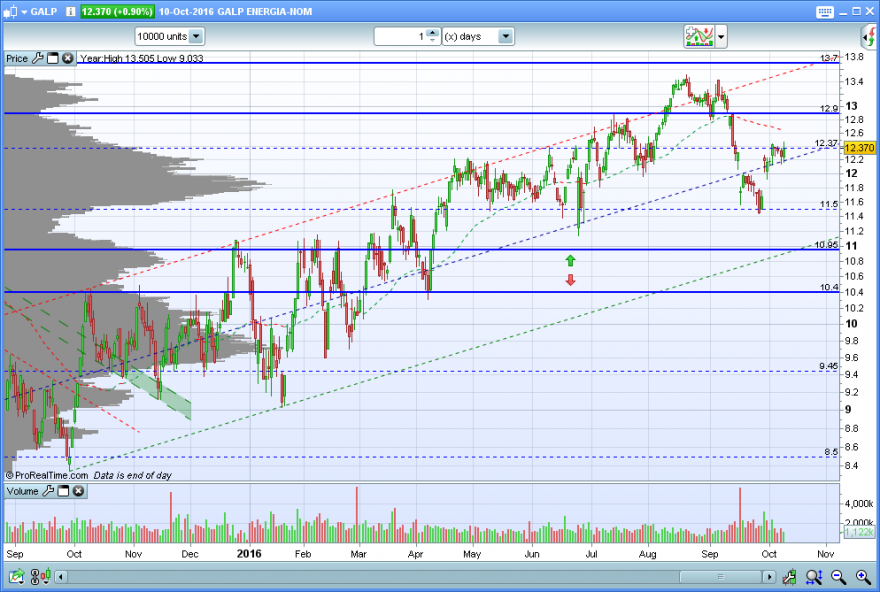The height and width of the screenshot is (592, 880).
Task: Click the GALP ticker name
Action: 43,11
